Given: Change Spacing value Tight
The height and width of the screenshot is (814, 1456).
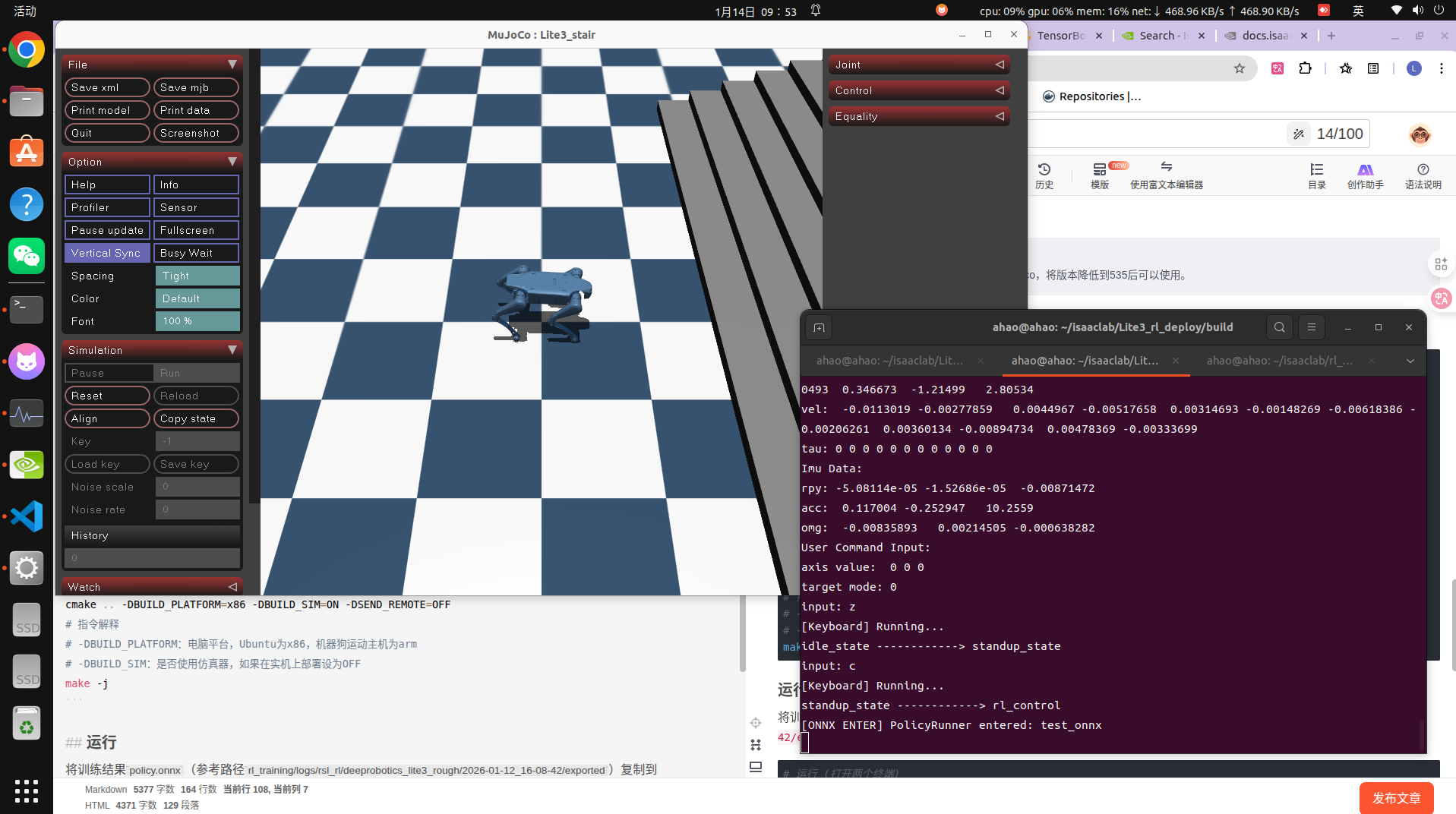Looking at the screenshot, I should tap(197, 276).
